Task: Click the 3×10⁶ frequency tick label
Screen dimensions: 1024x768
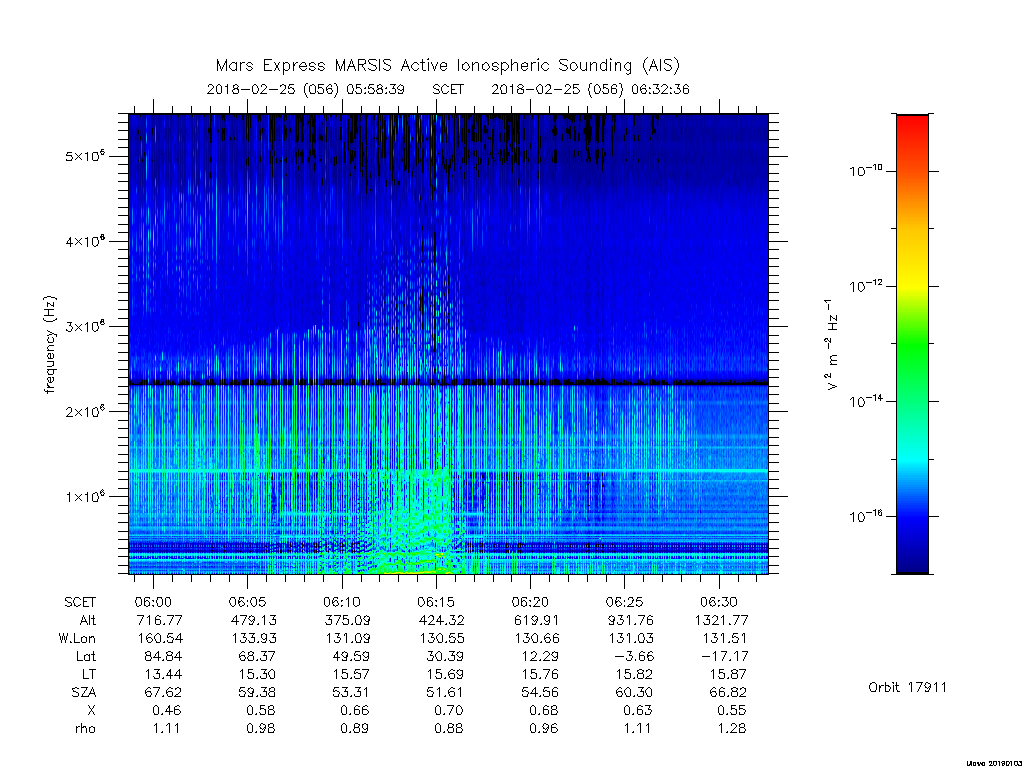Action: 85,326
